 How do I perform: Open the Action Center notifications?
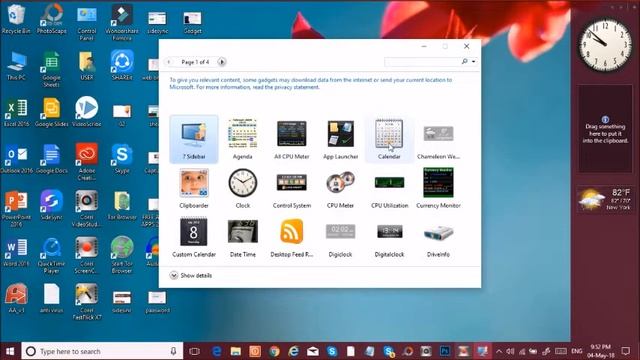click(625, 351)
